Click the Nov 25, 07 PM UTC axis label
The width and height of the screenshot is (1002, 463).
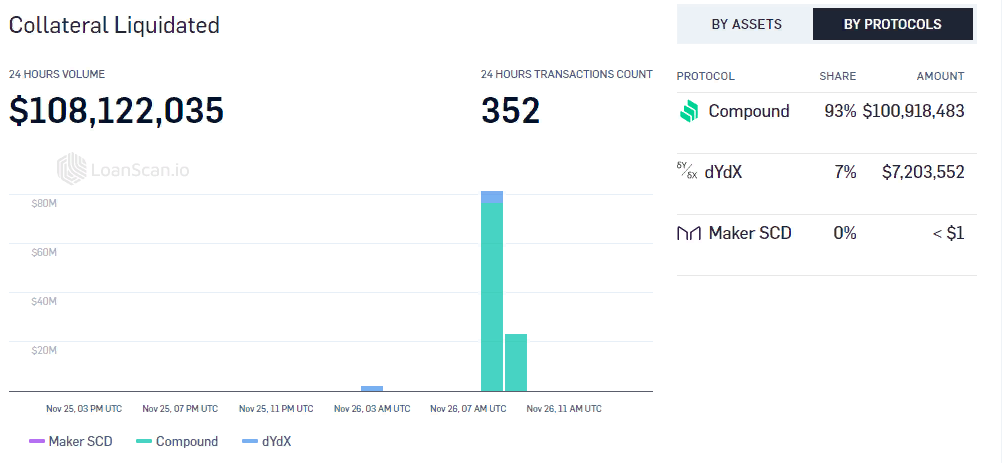click(x=180, y=409)
